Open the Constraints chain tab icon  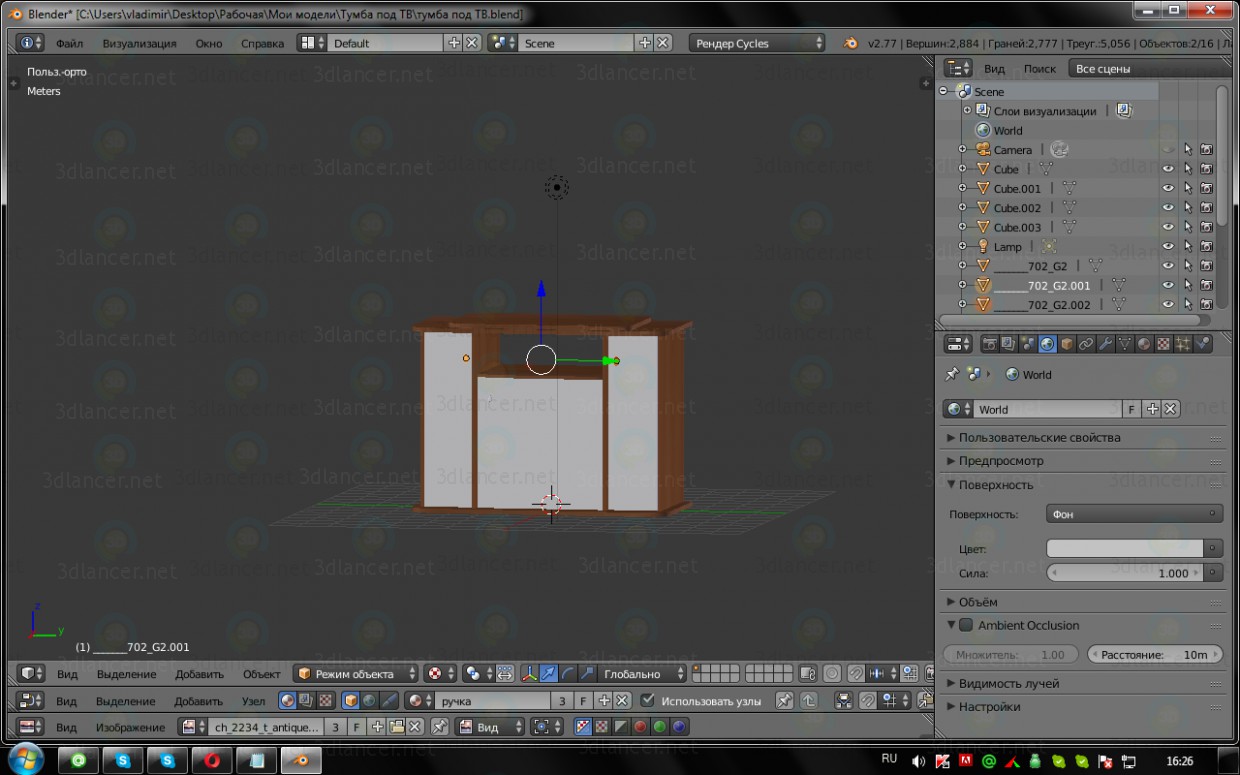point(1086,344)
